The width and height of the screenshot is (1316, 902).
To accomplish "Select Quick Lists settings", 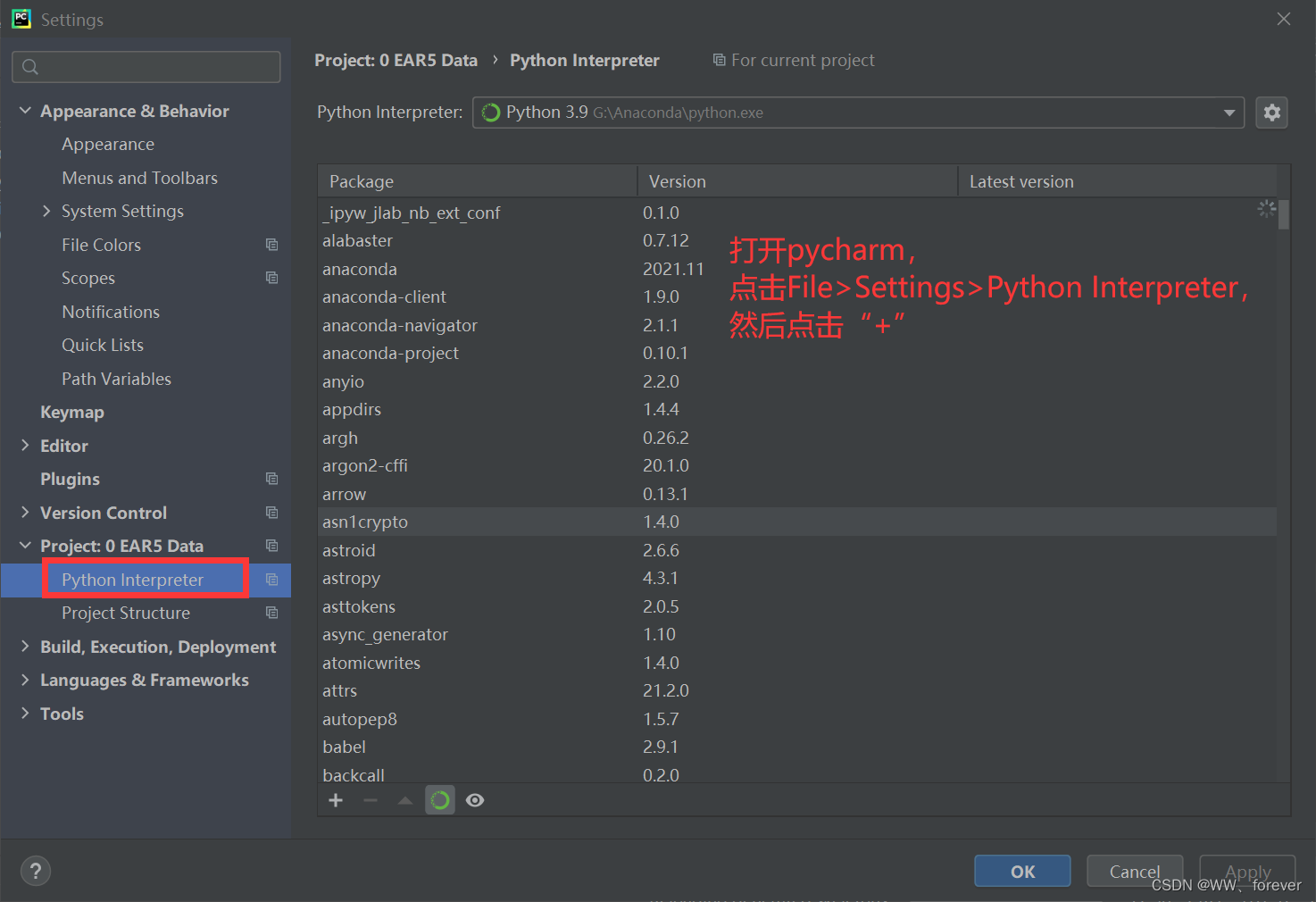I will (103, 345).
